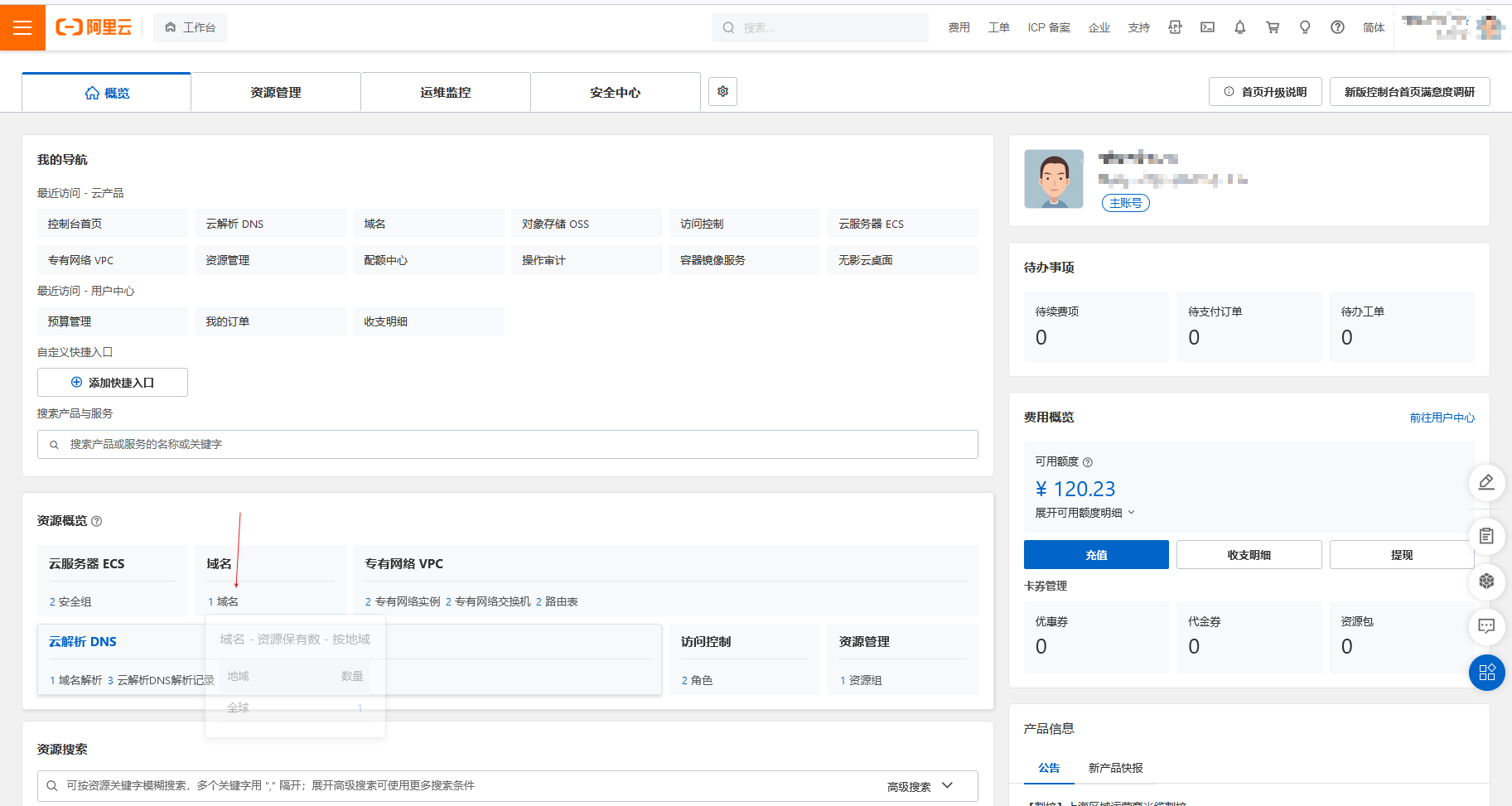Image resolution: width=1512 pixels, height=806 pixels.
Task: Open 1 域名 resource count
Action: click(x=223, y=602)
